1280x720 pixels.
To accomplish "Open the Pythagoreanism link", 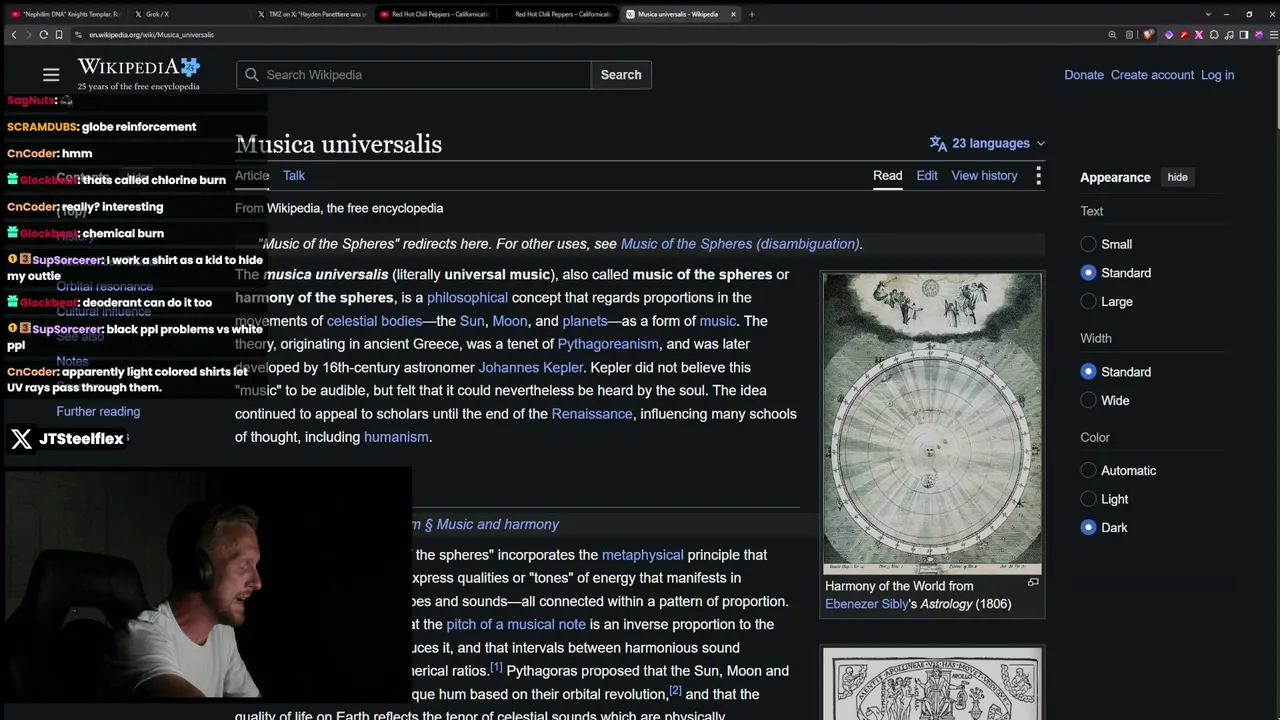I will [x=608, y=344].
